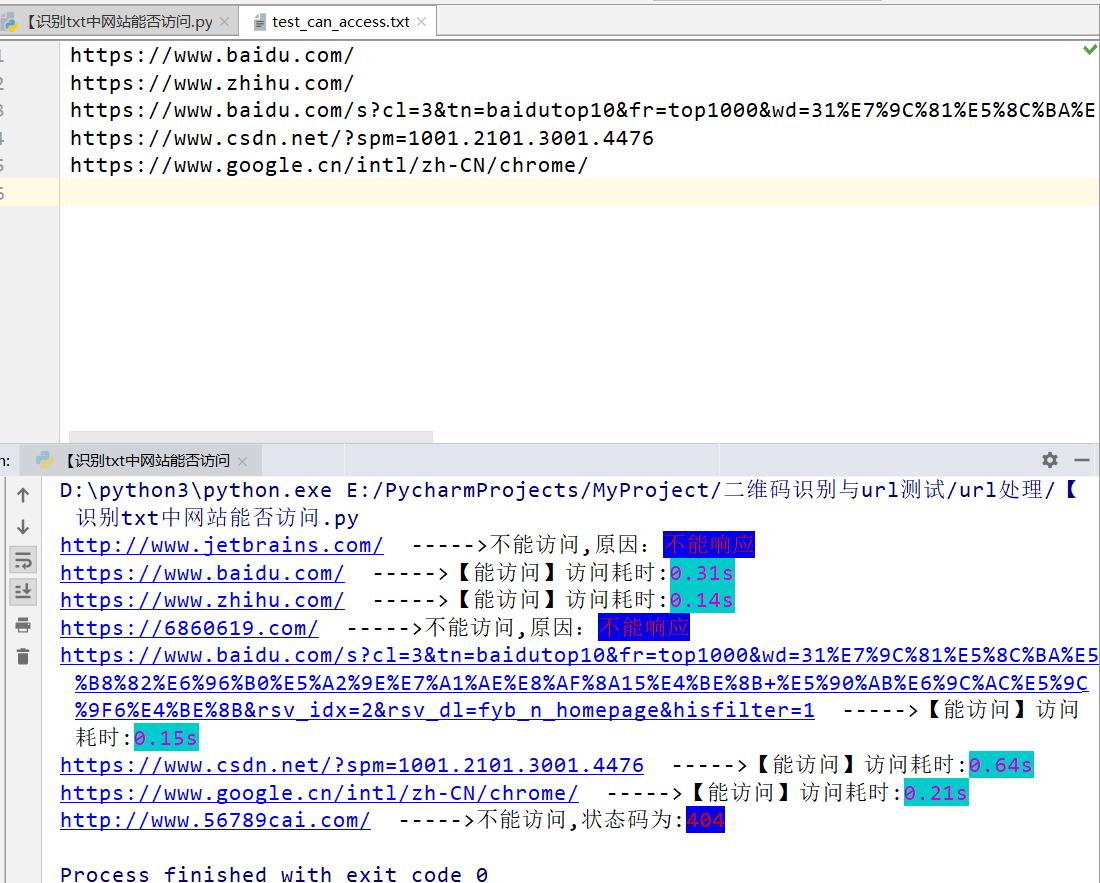Click 'Process finished with exit code 0'
The image size is (1100, 883).
coord(274,875)
